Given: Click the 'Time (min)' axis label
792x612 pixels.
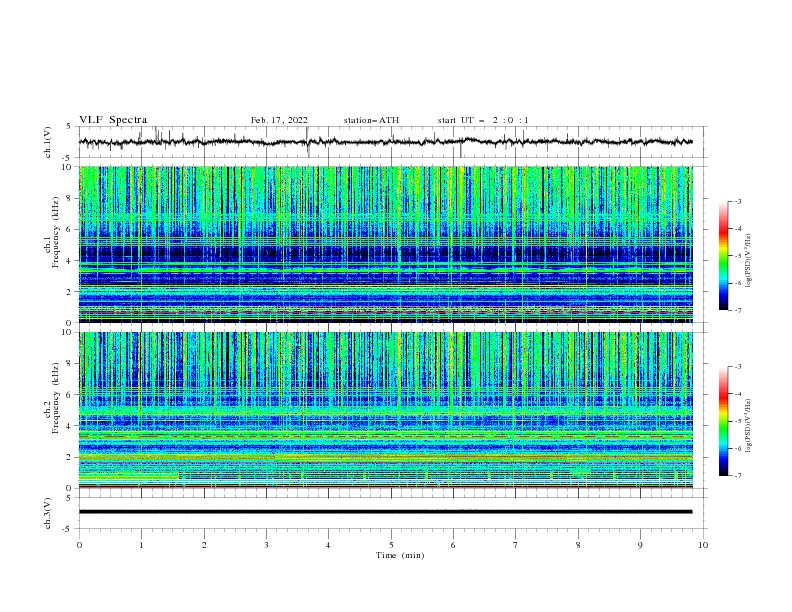Looking at the screenshot, I should (400, 555).
